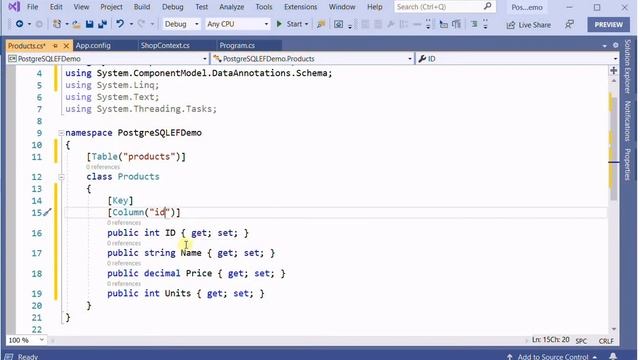Open the Notifications side tab
This screenshot has width=640, height=360.
coord(628,121)
